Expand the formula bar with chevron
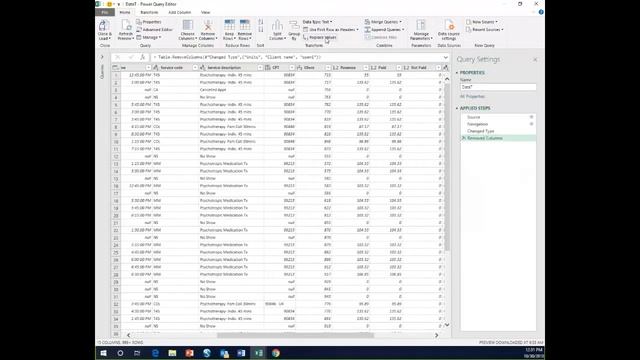640x360 pixels. [x=446, y=58]
